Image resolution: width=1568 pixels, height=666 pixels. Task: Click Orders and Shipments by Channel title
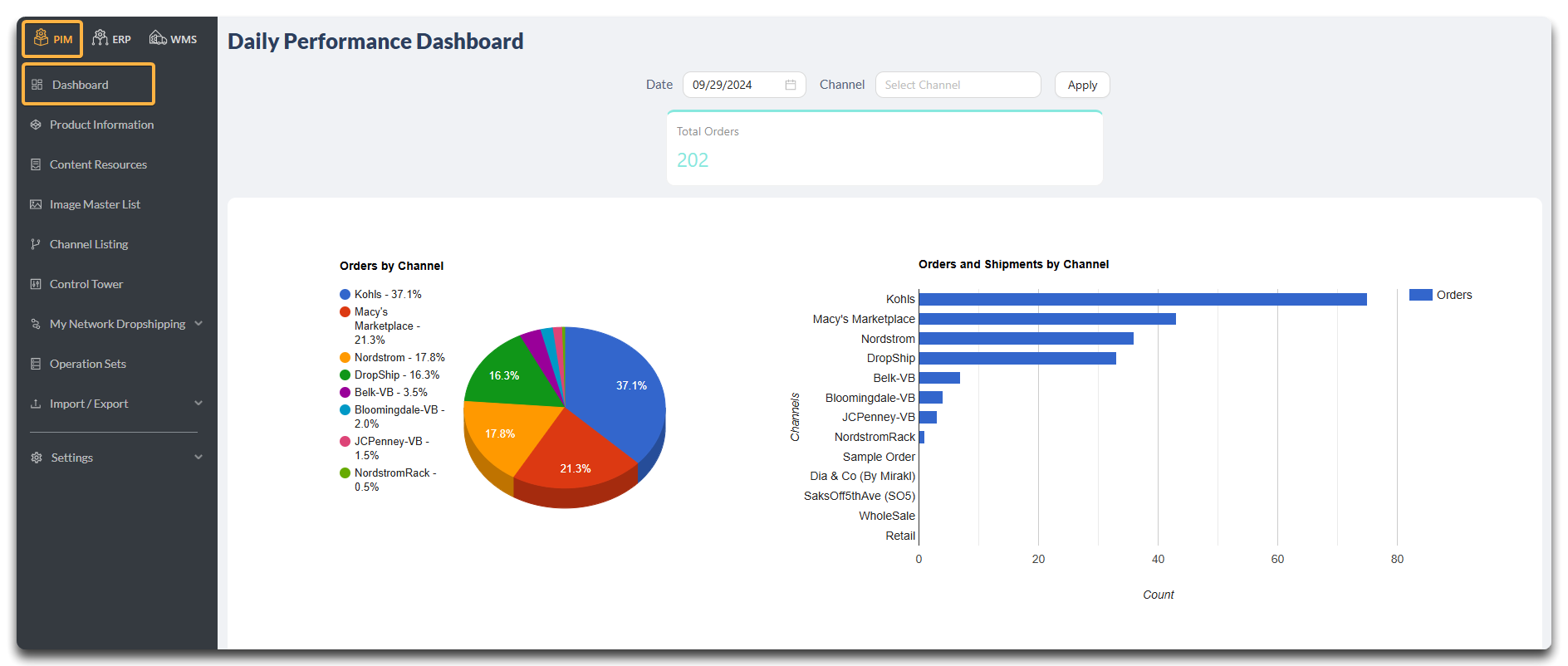point(1013,264)
